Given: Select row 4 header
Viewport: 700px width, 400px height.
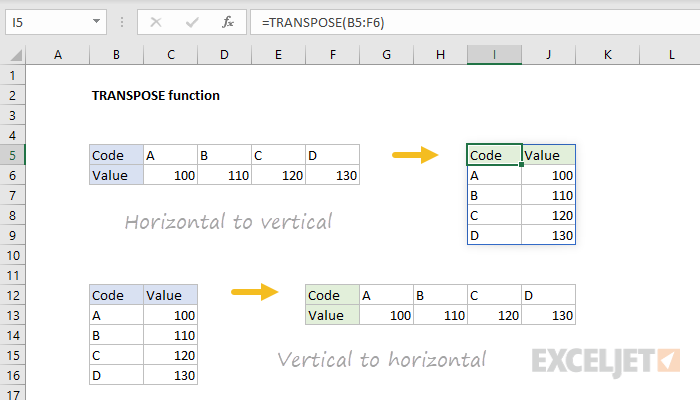Looking at the screenshot, I should [12, 135].
